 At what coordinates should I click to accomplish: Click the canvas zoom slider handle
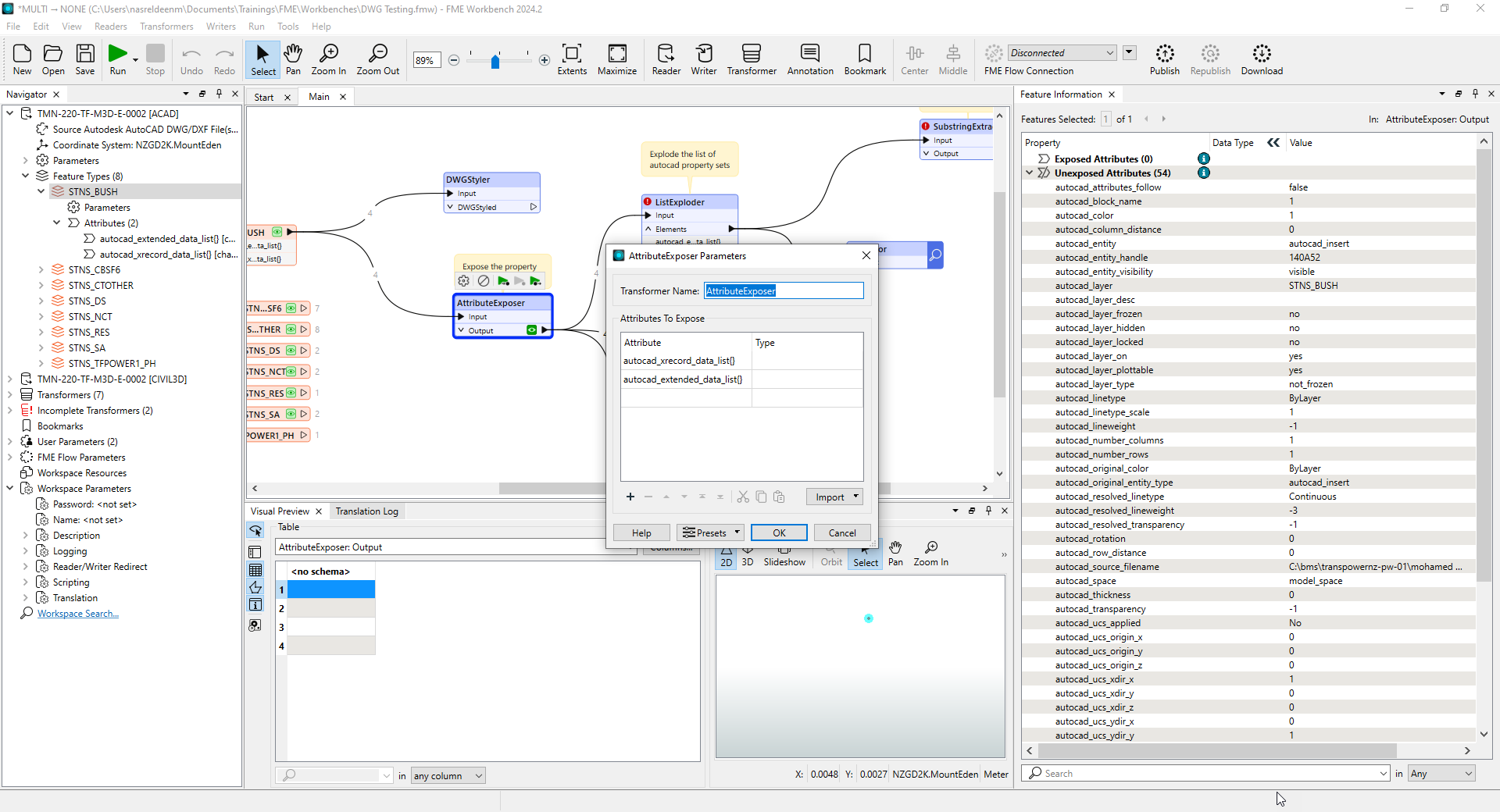tap(495, 60)
